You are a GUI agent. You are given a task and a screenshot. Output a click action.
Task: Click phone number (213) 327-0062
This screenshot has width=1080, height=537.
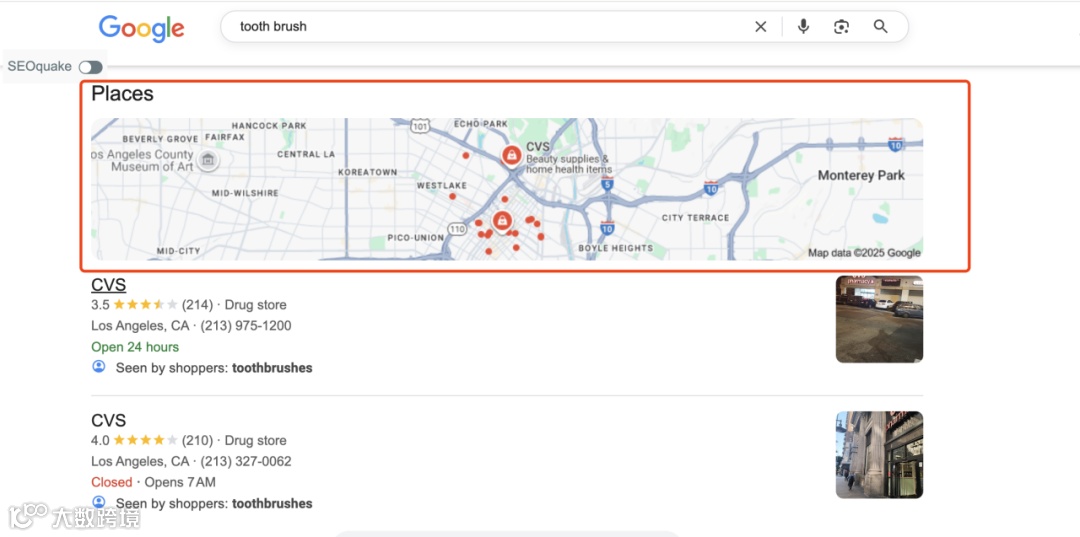point(246,461)
